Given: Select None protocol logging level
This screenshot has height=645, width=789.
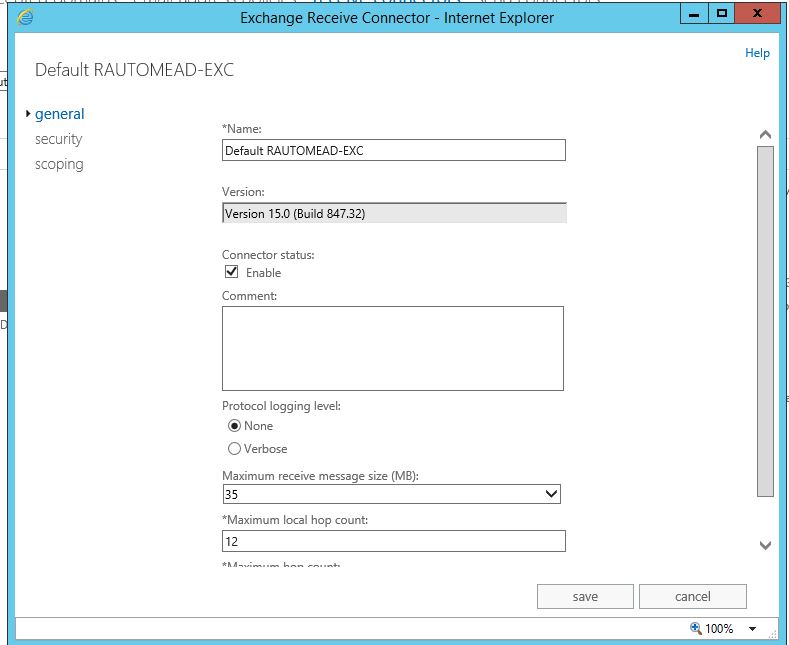Looking at the screenshot, I should 234,426.
